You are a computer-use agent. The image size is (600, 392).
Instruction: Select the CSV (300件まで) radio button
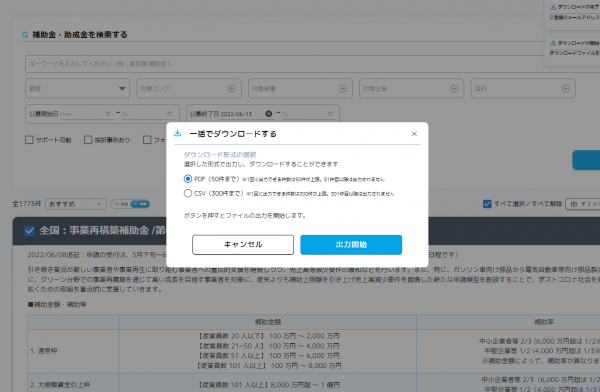click(188, 193)
